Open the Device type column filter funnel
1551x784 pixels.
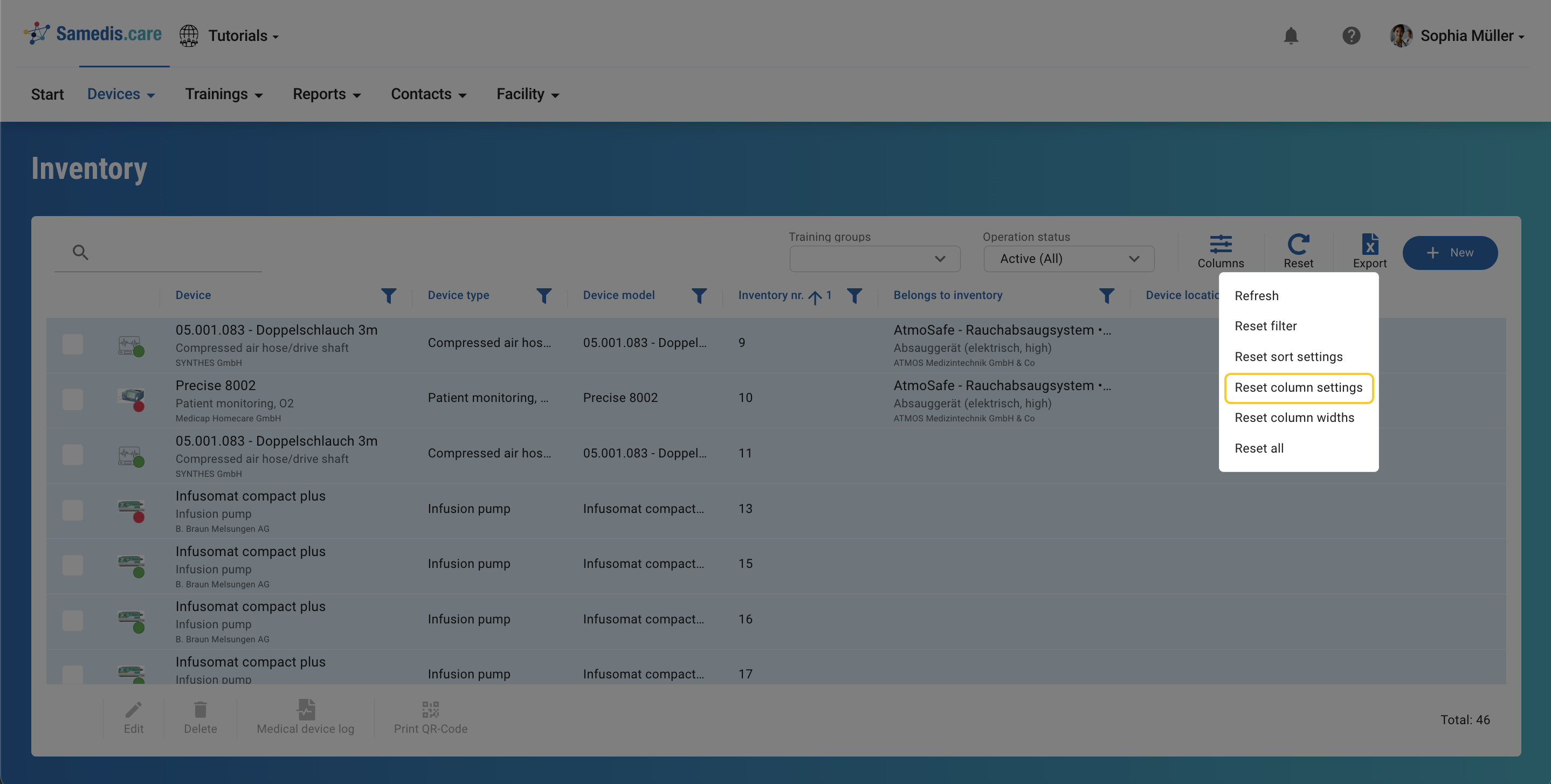click(544, 295)
